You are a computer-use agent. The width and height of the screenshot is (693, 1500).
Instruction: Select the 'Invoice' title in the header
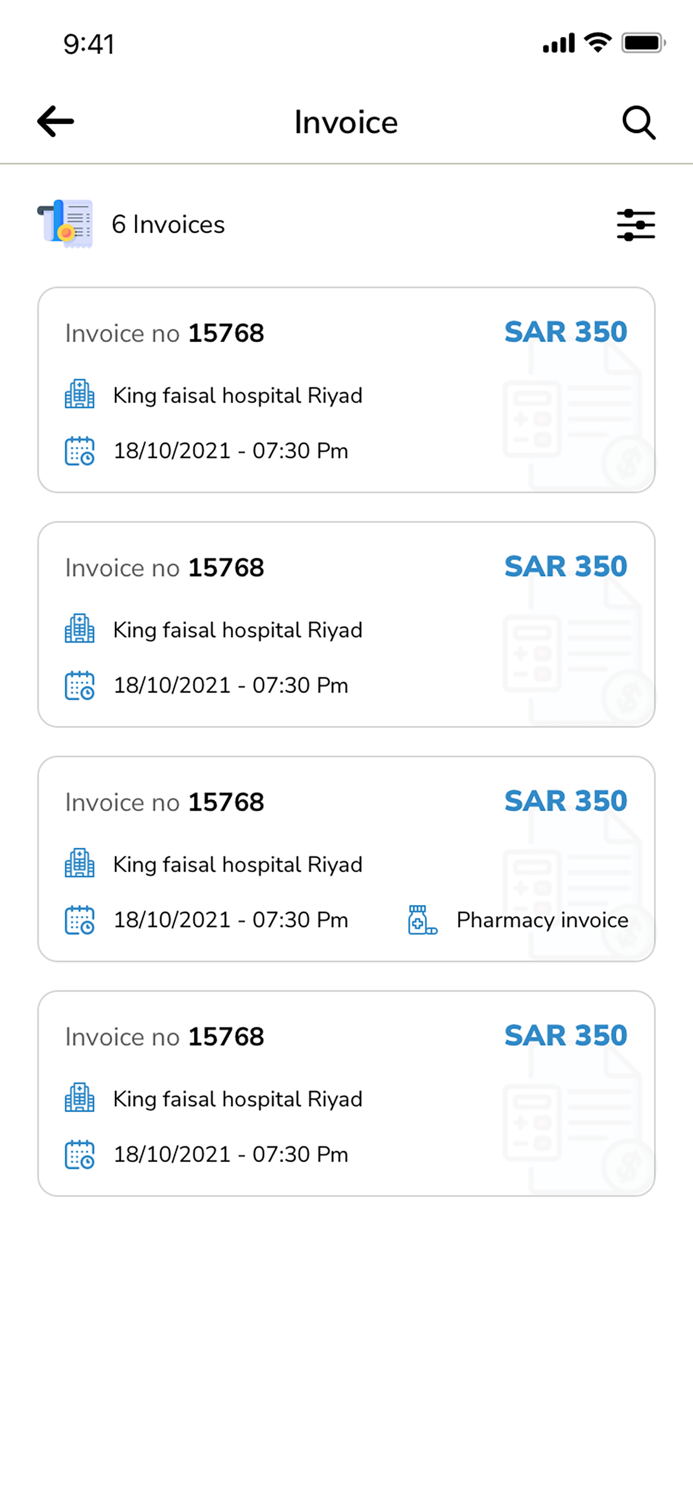click(x=346, y=122)
